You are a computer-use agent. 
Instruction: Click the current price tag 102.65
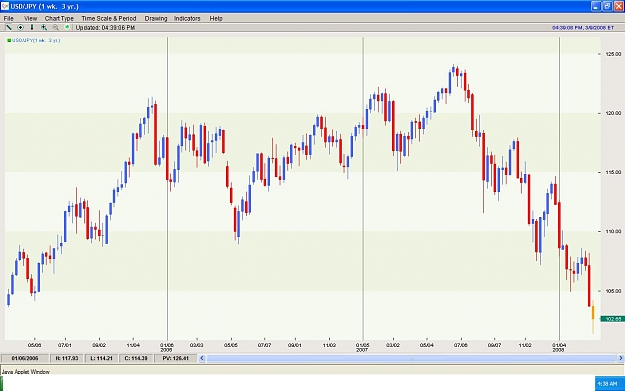pos(612,319)
